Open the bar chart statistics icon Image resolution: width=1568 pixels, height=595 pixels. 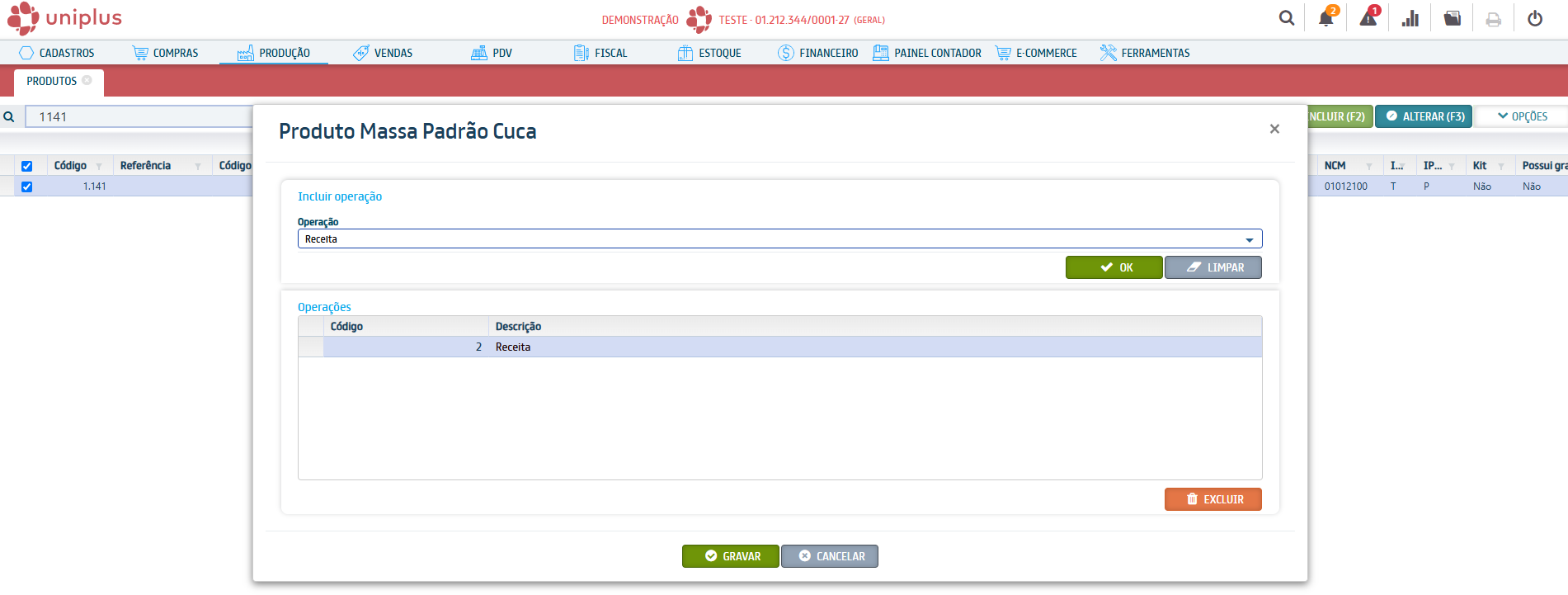pyautogui.click(x=1410, y=18)
